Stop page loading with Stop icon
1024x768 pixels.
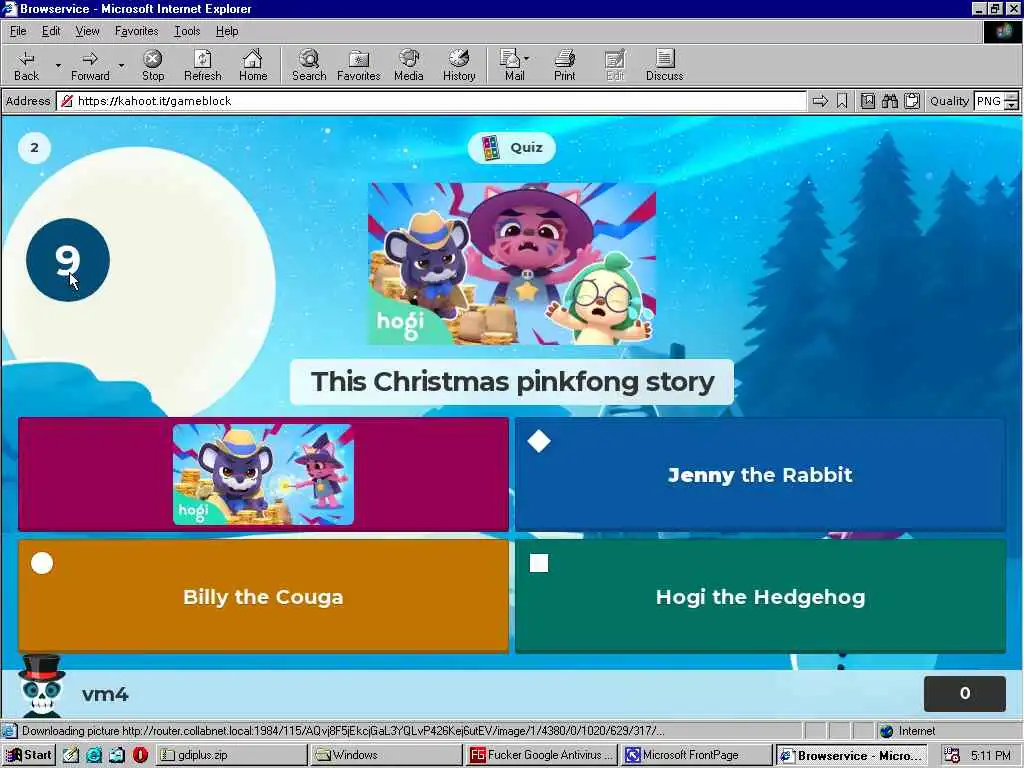[x=153, y=65]
